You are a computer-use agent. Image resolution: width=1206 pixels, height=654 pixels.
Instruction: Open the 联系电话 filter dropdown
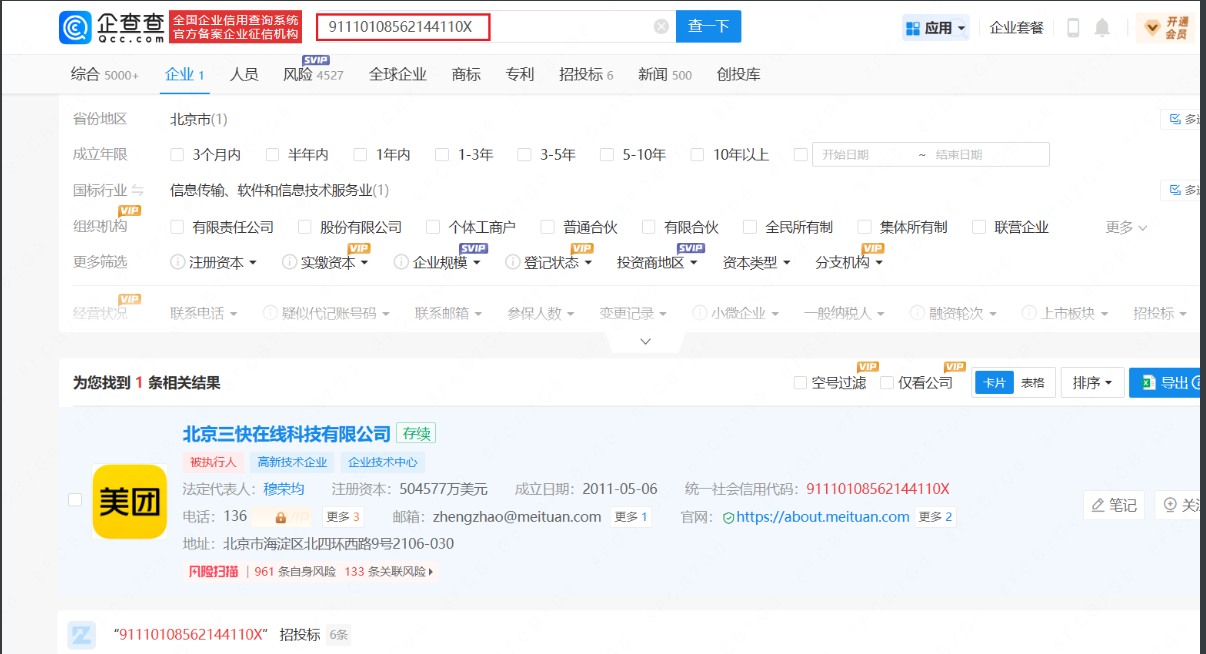[x=204, y=313]
